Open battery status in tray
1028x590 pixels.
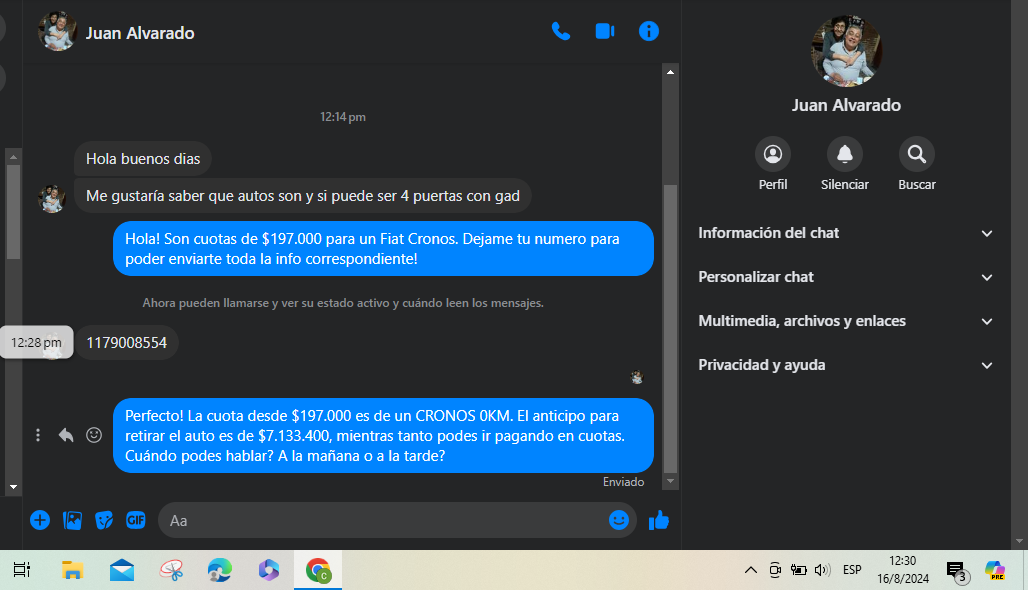pyautogui.click(x=799, y=570)
